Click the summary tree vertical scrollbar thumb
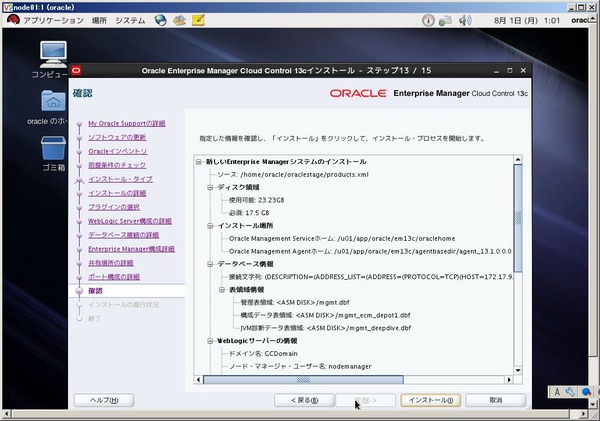The width and height of the screenshot is (600, 421). point(518,218)
